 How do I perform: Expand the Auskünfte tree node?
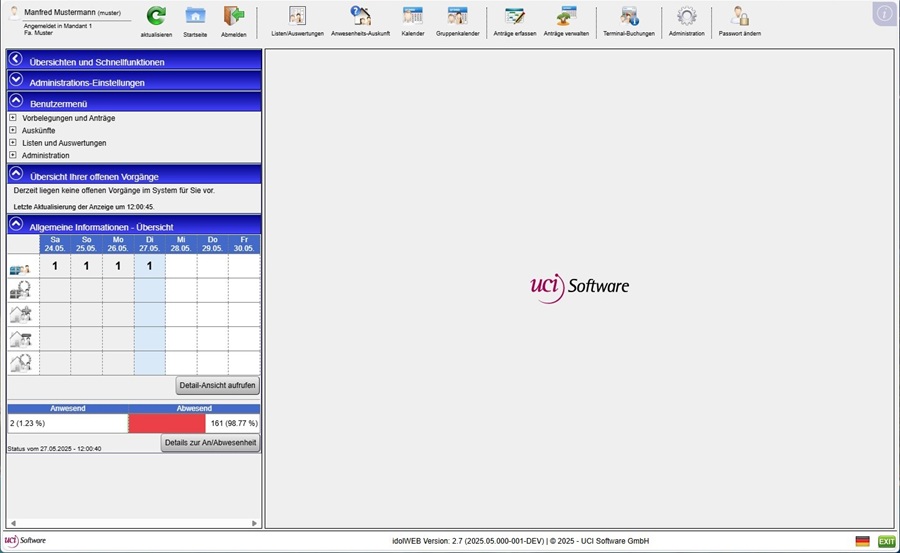(13, 130)
